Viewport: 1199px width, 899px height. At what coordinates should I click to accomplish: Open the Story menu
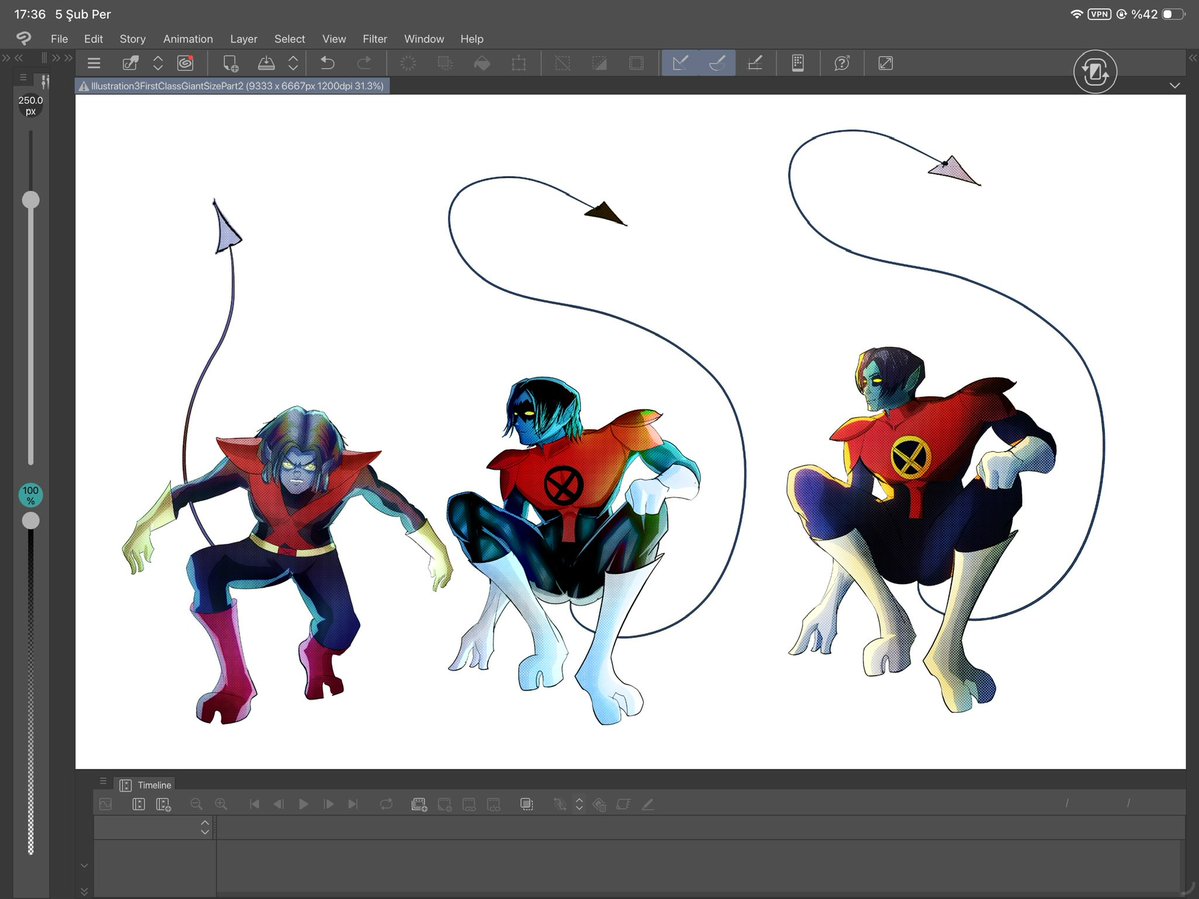click(x=132, y=39)
